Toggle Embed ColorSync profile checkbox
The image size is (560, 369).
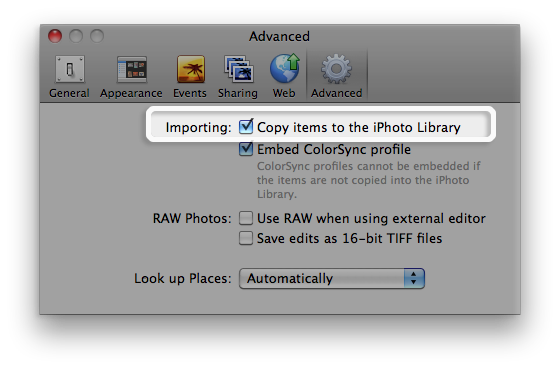coord(246,149)
